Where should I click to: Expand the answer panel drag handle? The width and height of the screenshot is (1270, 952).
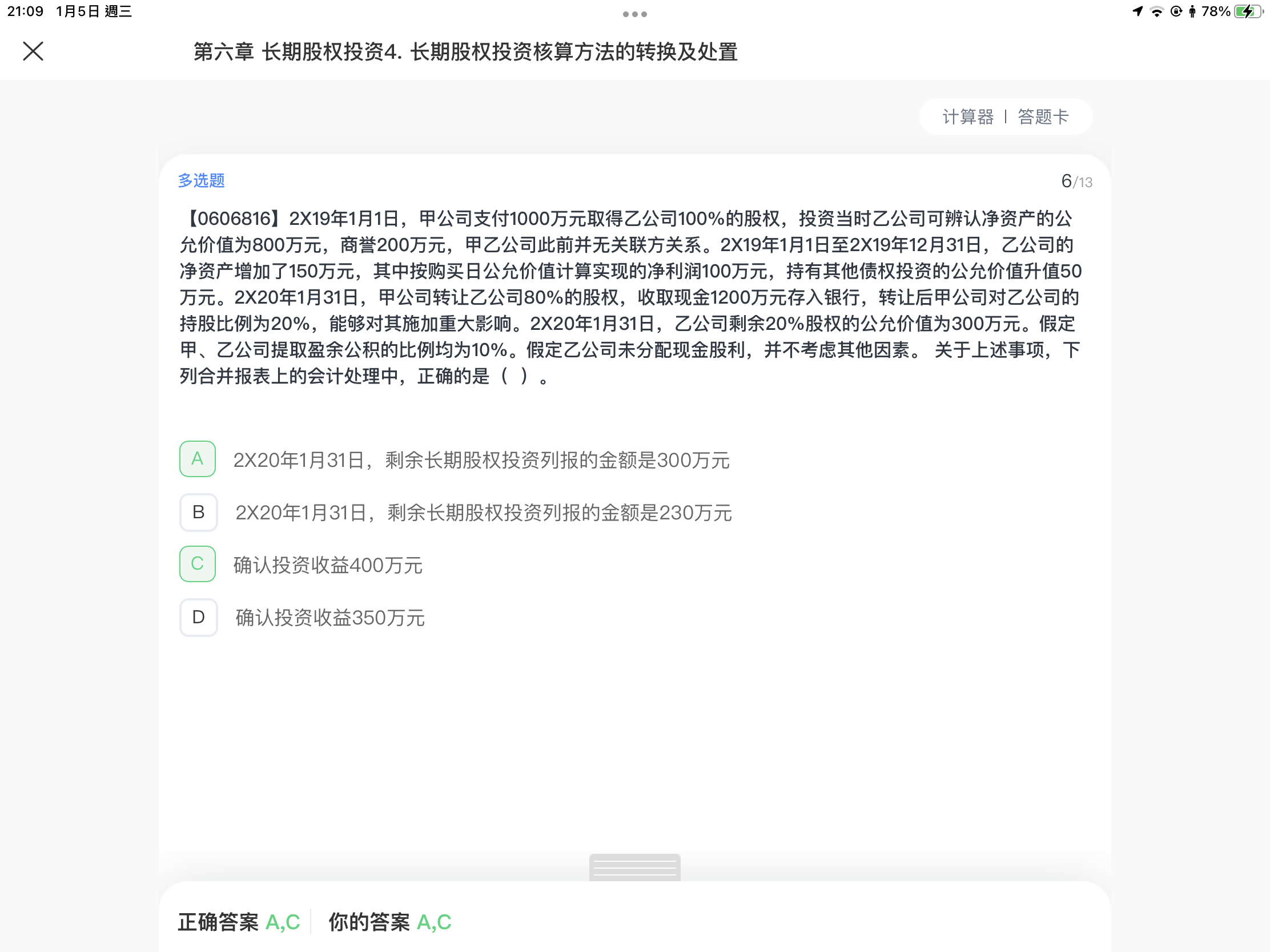634,867
